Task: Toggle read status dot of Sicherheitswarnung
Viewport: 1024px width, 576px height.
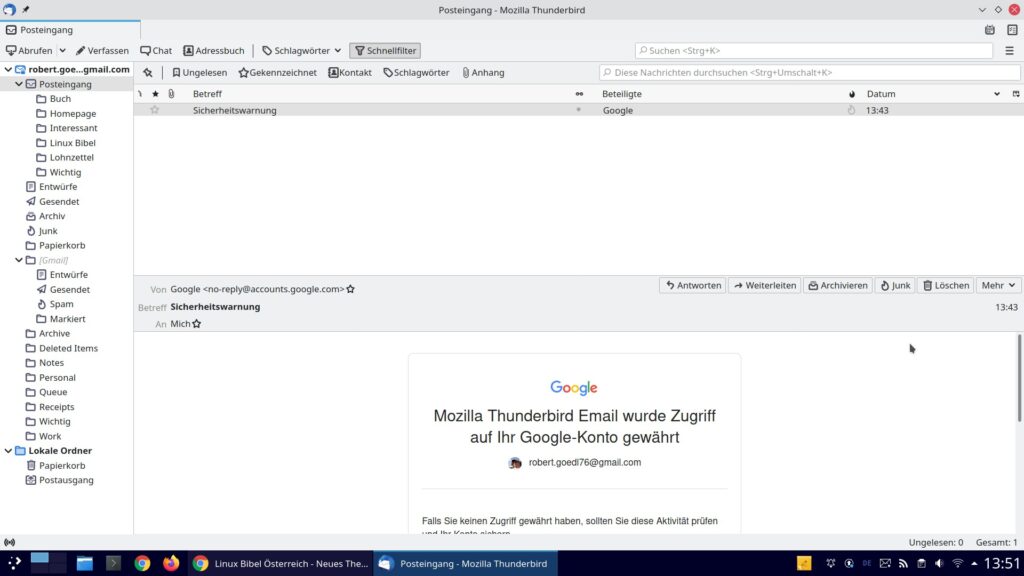Action: (579, 110)
